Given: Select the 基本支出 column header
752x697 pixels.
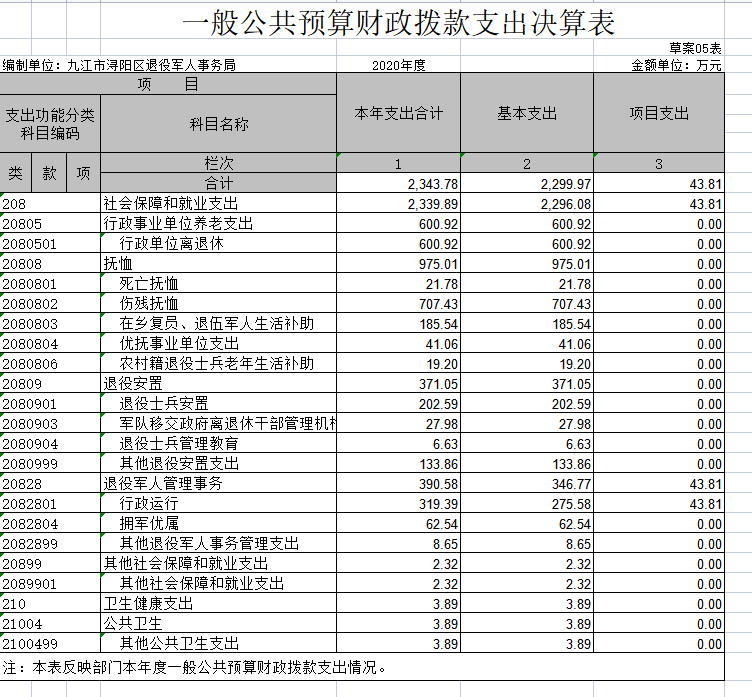Looking at the screenshot, I should pos(527,114).
